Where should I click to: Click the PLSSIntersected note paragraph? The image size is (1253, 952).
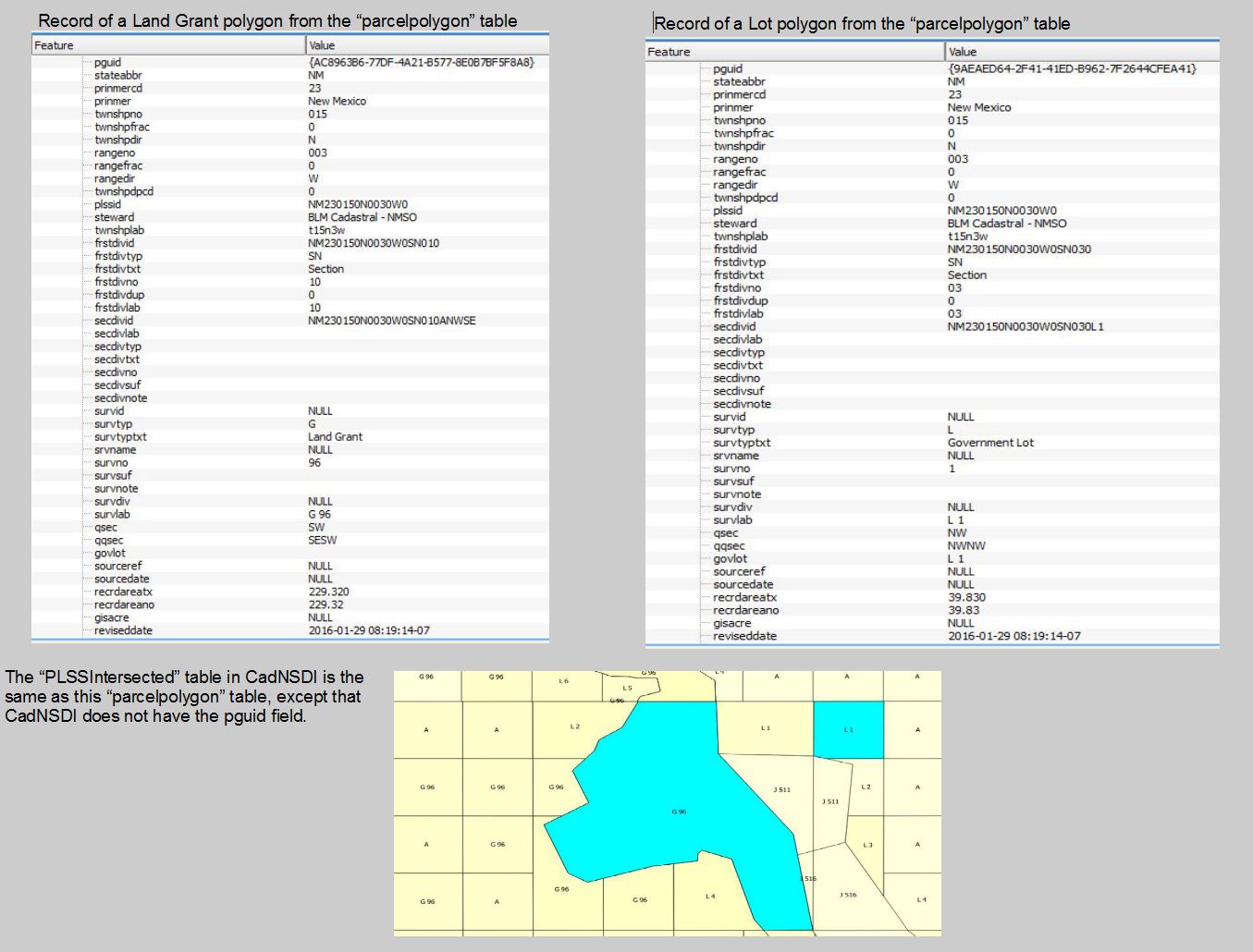click(184, 696)
